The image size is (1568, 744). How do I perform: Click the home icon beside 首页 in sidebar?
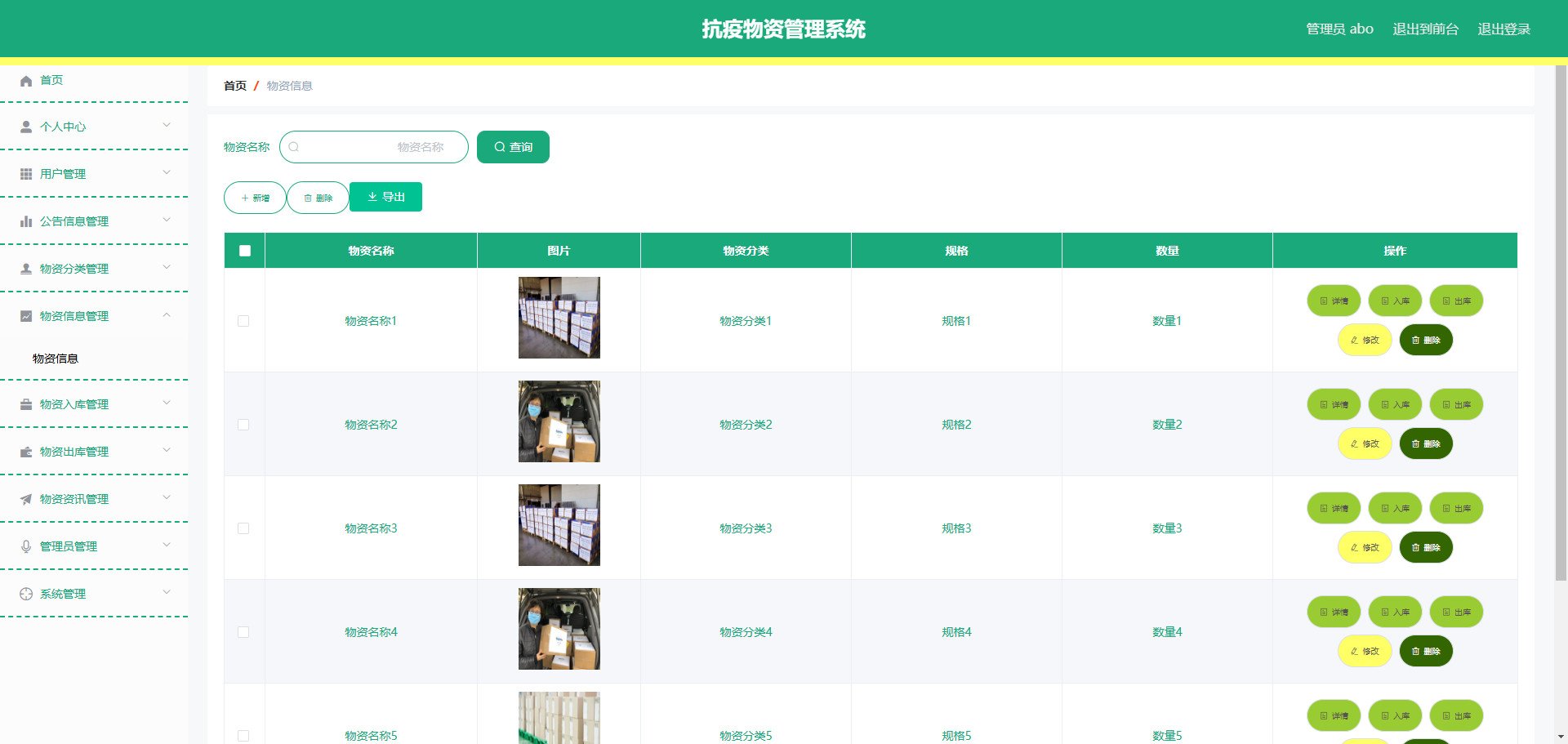coord(26,80)
